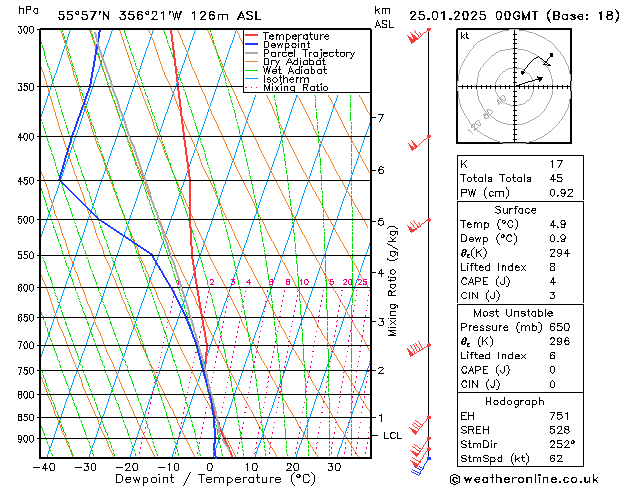Screen dimensions: 629x486
Task: Click the wind barb at 850 hPa
Action: pyautogui.click(x=420, y=425)
